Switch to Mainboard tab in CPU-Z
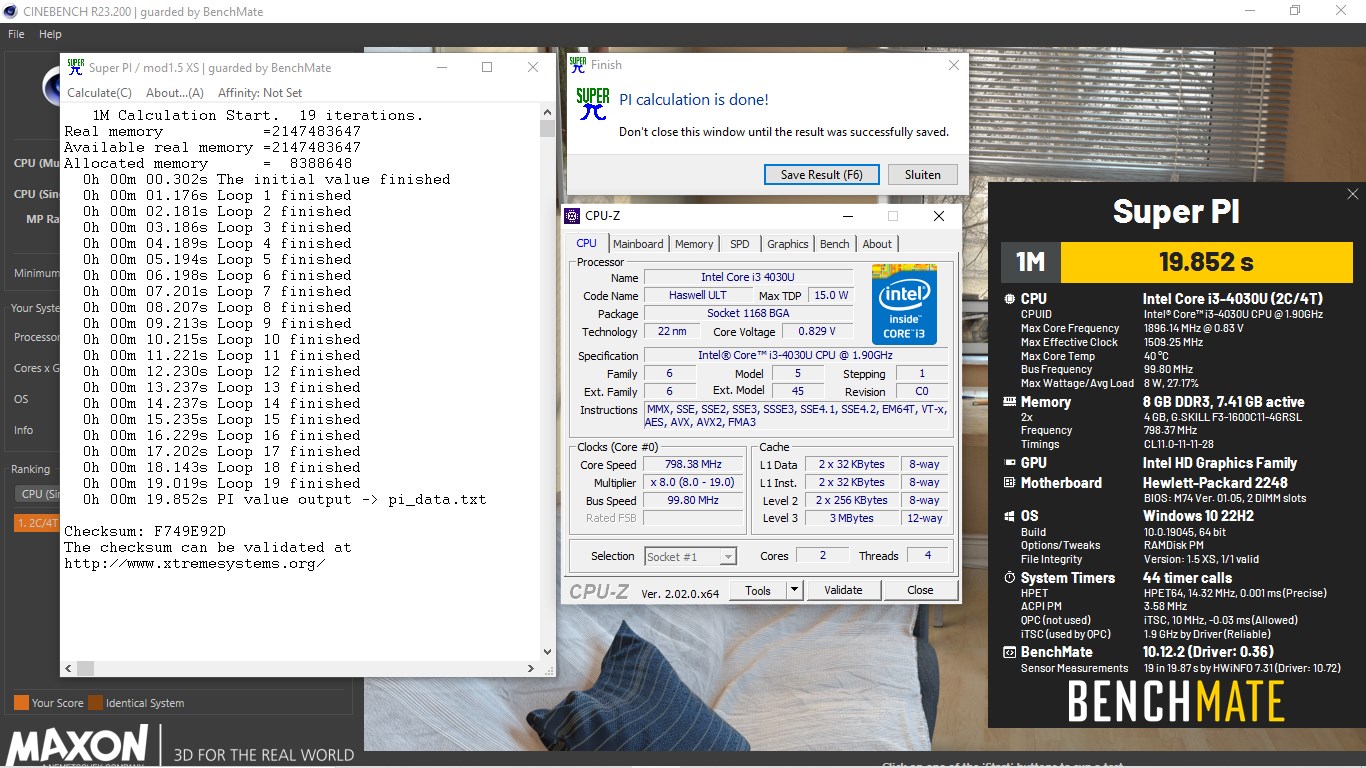The height and width of the screenshot is (768, 1366). click(638, 244)
